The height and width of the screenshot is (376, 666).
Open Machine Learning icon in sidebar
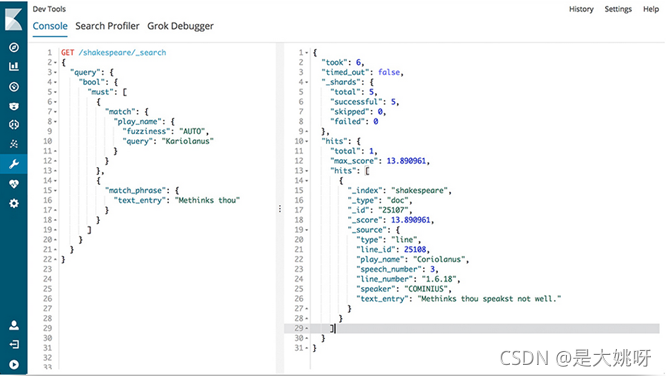14,144
